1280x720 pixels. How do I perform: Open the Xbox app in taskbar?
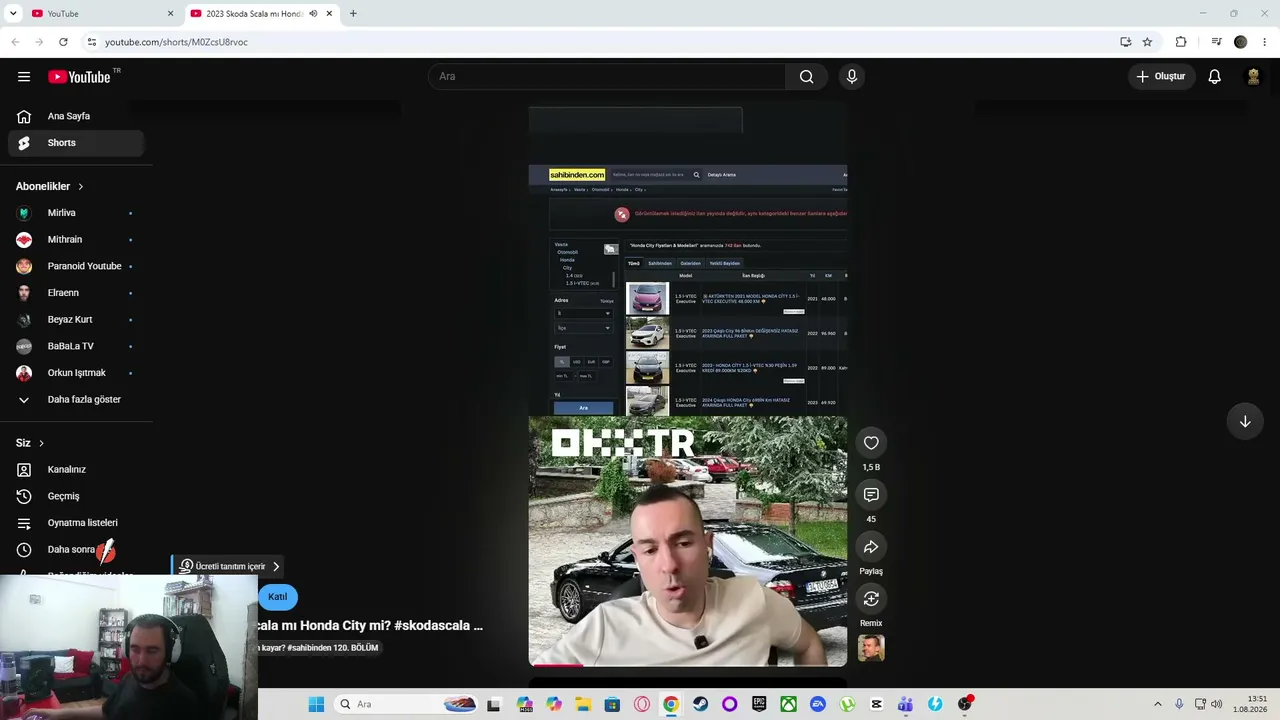tap(789, 705)
